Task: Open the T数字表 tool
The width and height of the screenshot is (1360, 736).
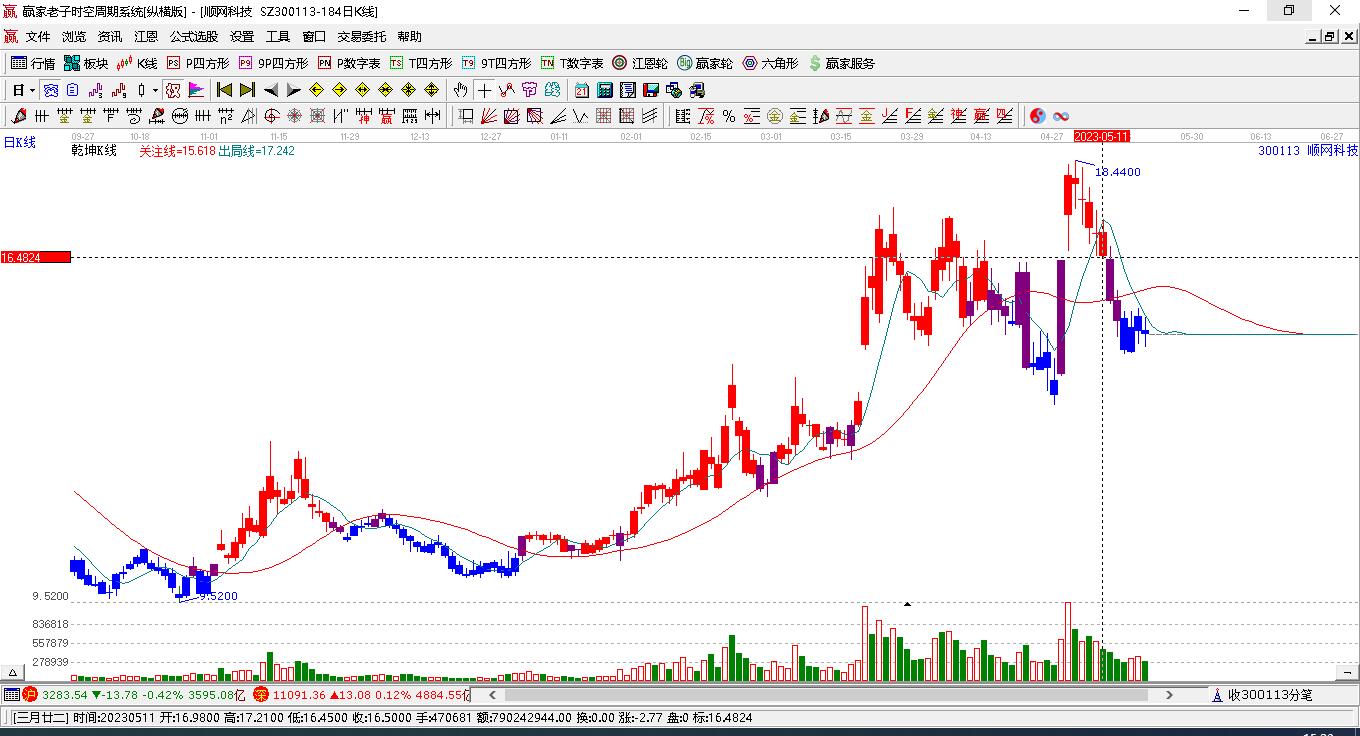Action: (x=572, y=63)
